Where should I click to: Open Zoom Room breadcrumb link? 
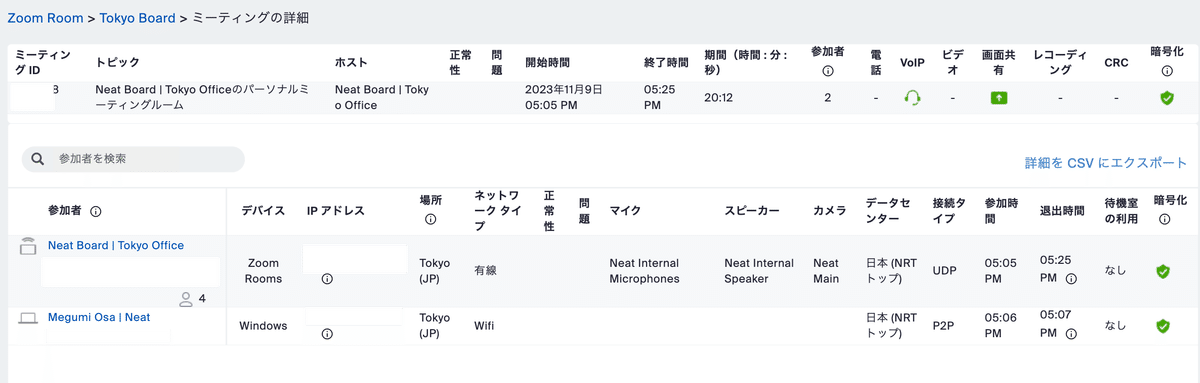47,19
